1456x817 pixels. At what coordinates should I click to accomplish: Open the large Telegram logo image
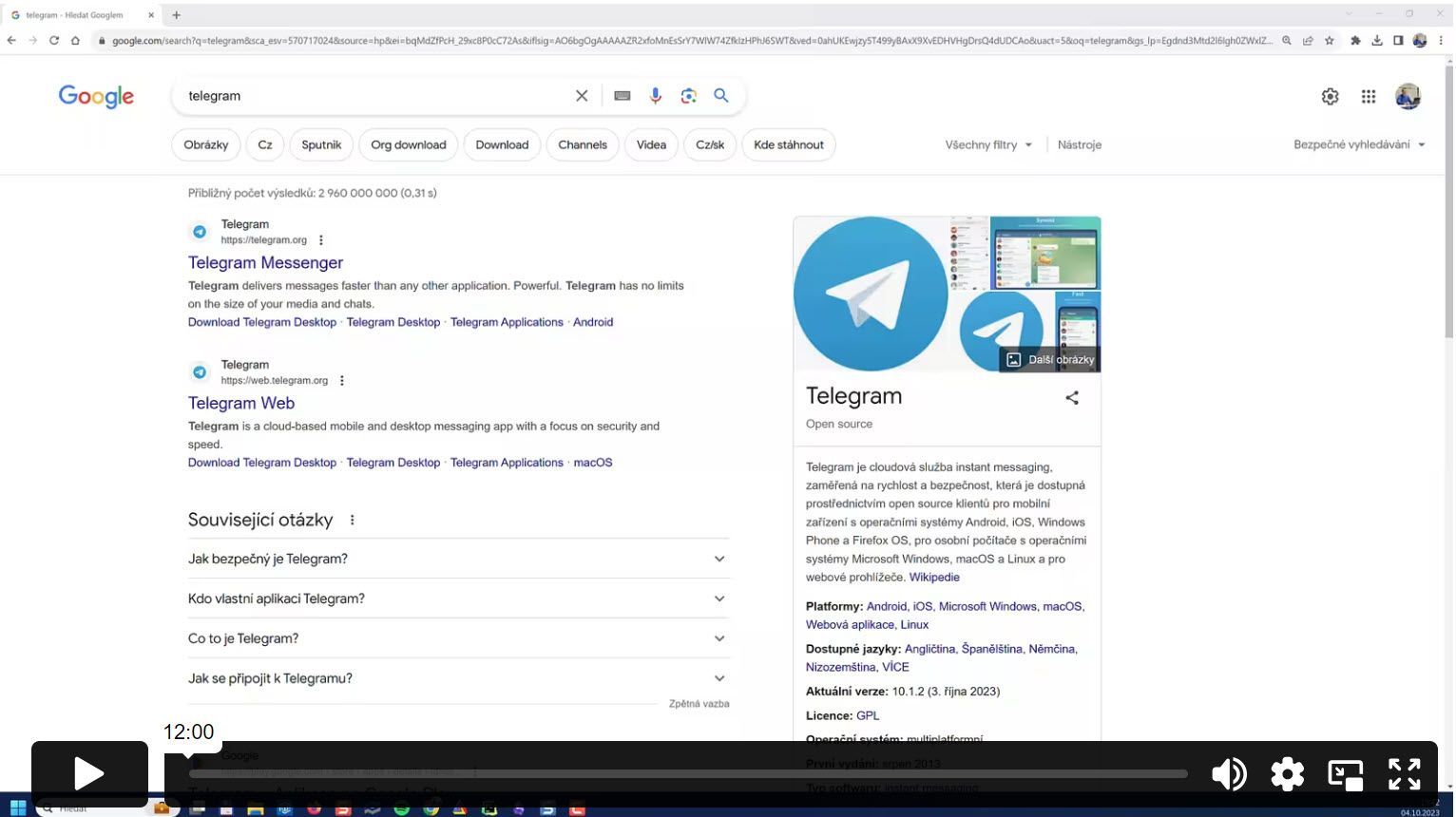(871, 294)
